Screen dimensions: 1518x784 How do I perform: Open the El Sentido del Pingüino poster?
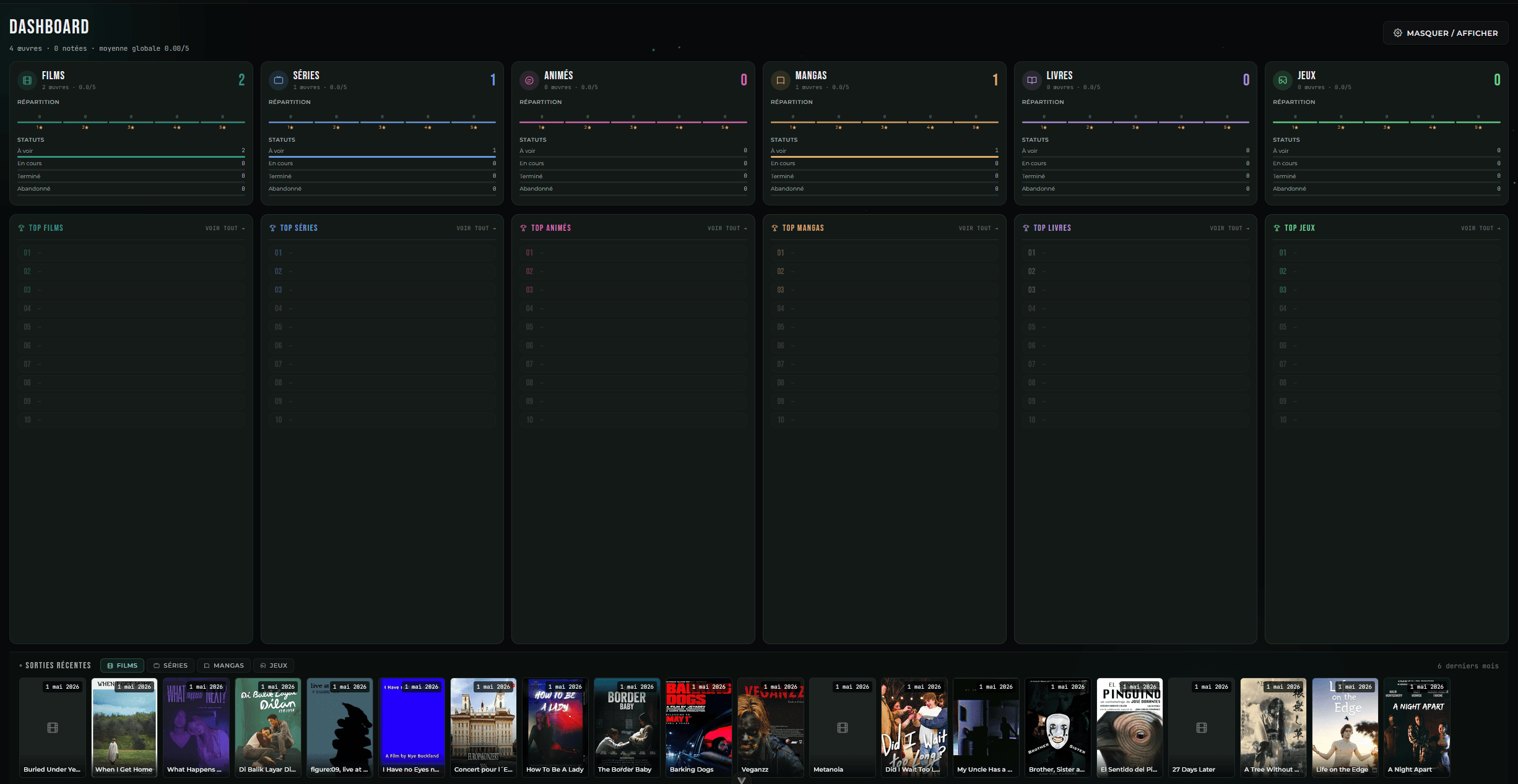click(x=1130, y=728)
